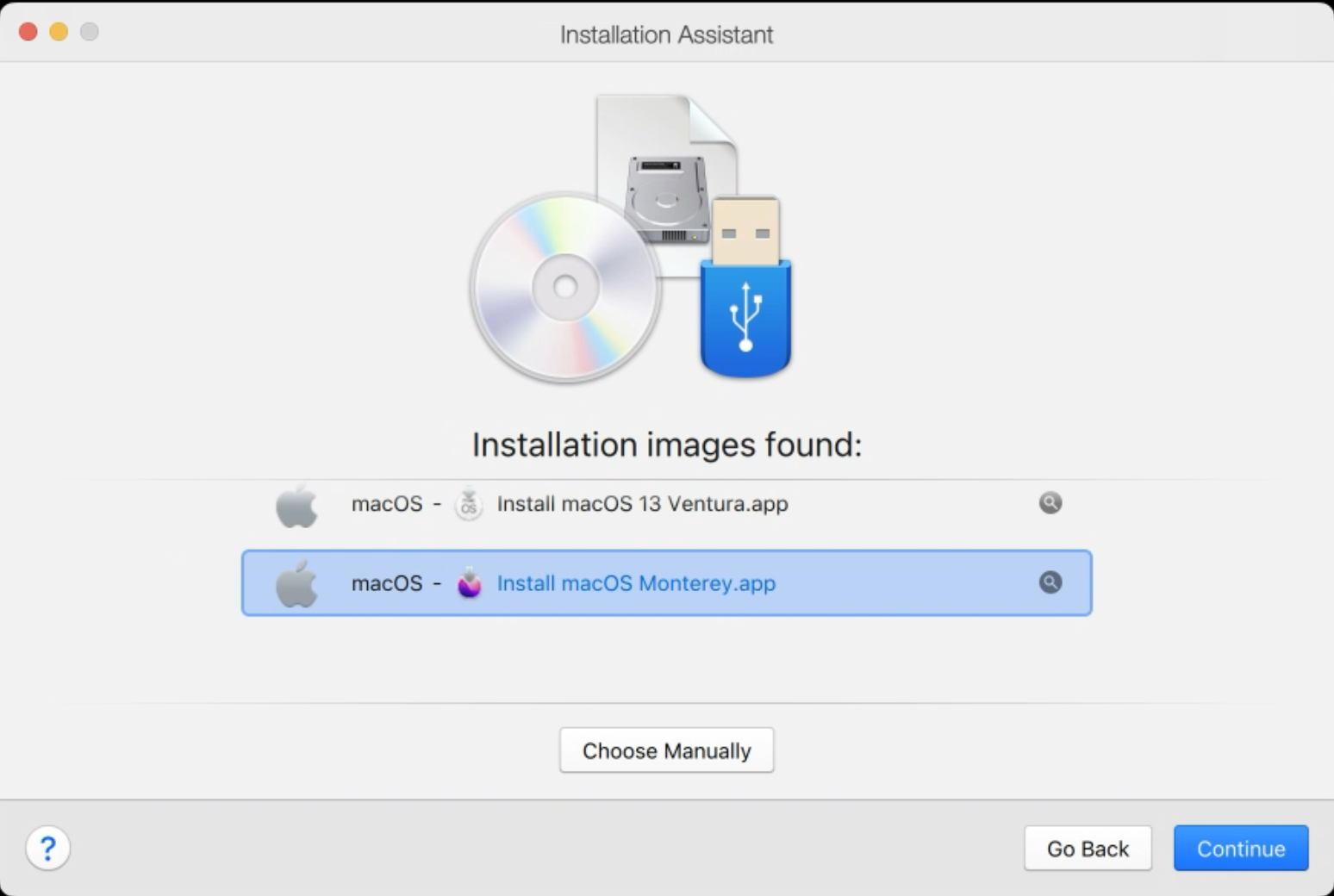This screenshot has height=896, width=1334.
Task: Click the macOS label in Monterey row
Action: (387, 583)
